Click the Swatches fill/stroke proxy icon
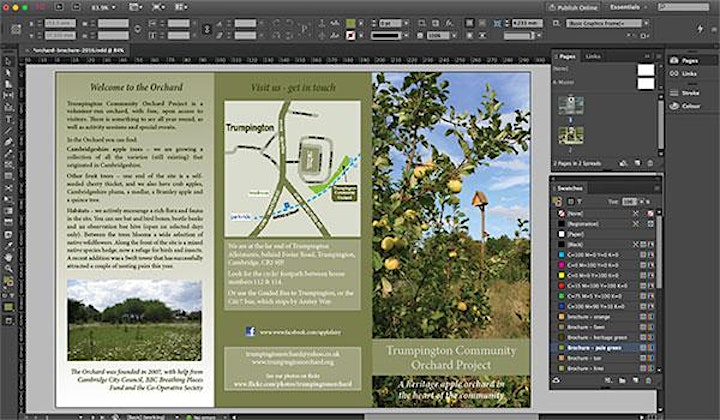Viewport: 720px width, 420px height. [557, 201]
